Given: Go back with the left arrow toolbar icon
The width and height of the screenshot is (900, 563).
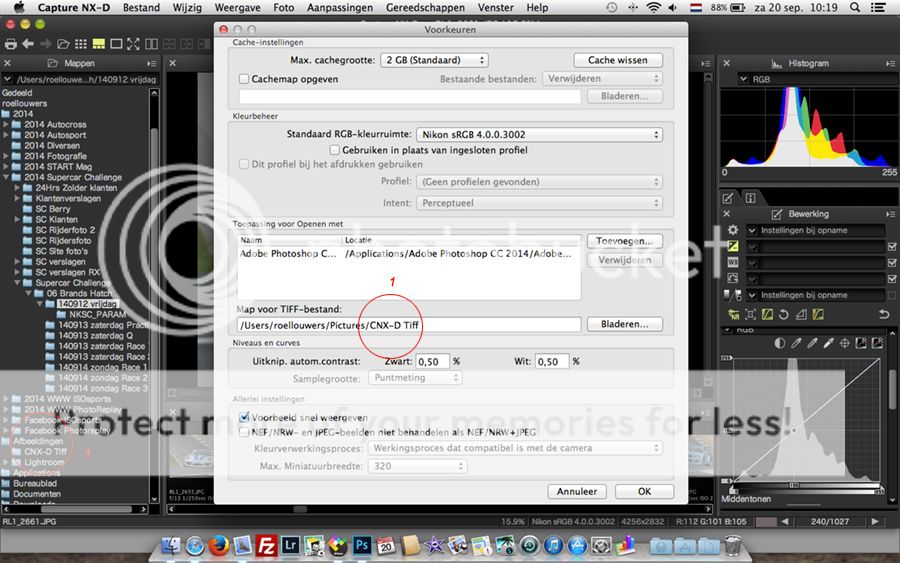Looking at the screenshot, I should click(x=28, y=44).
